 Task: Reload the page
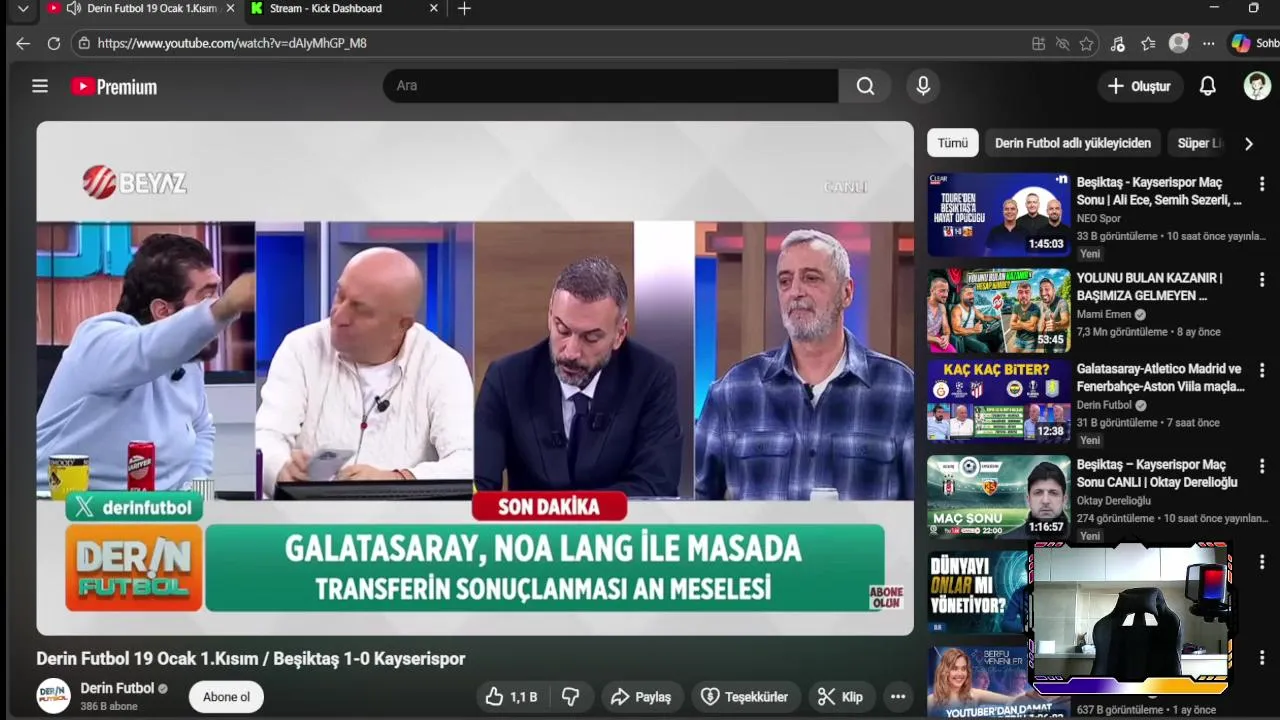(54, 43)
